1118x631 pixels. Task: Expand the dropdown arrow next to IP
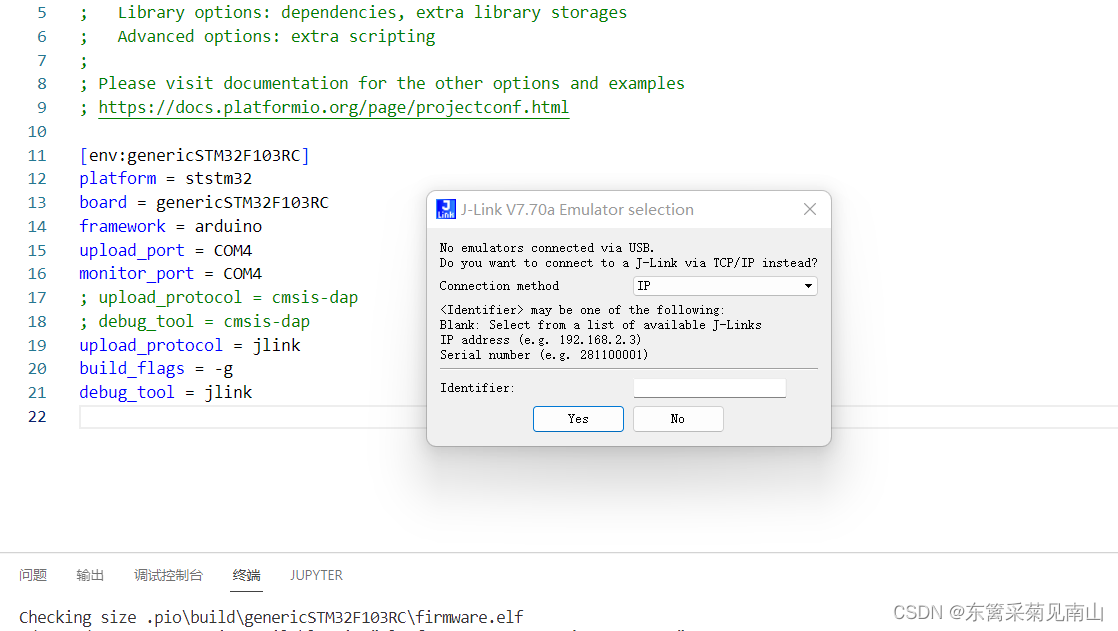pyautogui.click(x=807, y=285)
